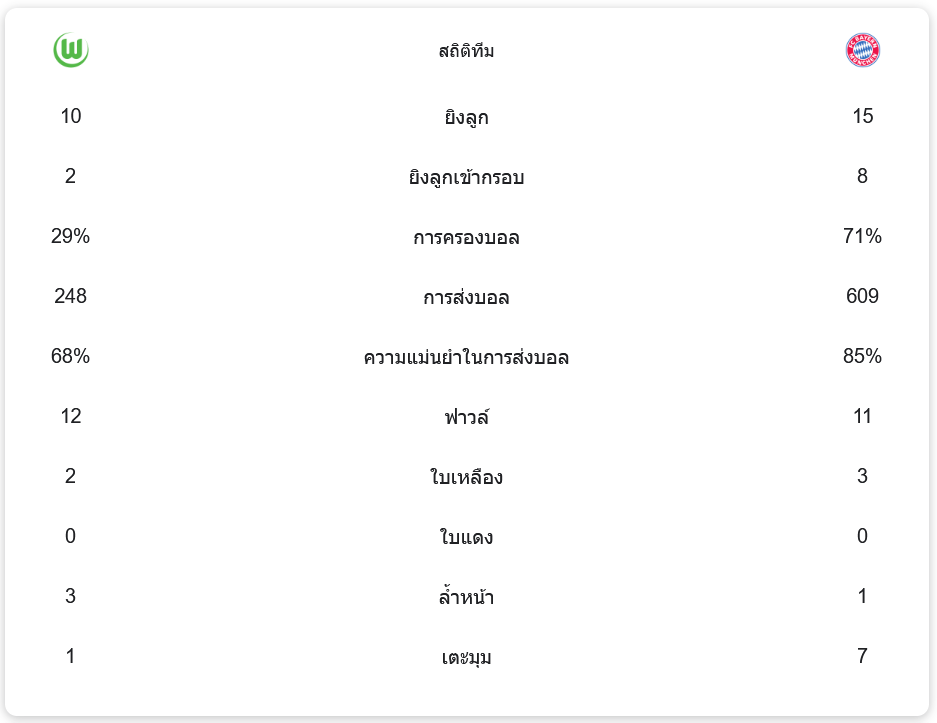This screenshot has width=937, height=723.
Task: Select Bayern's 15 shots value
Action: 862,117
